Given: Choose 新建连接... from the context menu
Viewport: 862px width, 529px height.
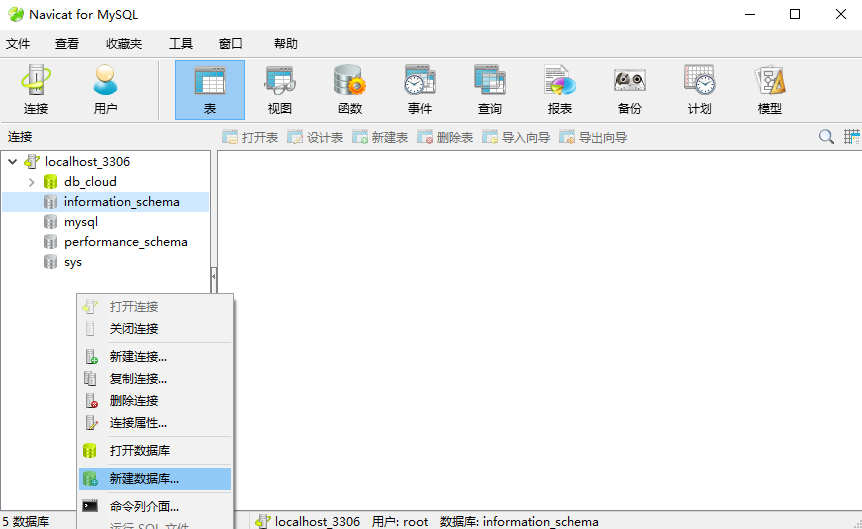Looking at the screenshot, I should point(155,356).
